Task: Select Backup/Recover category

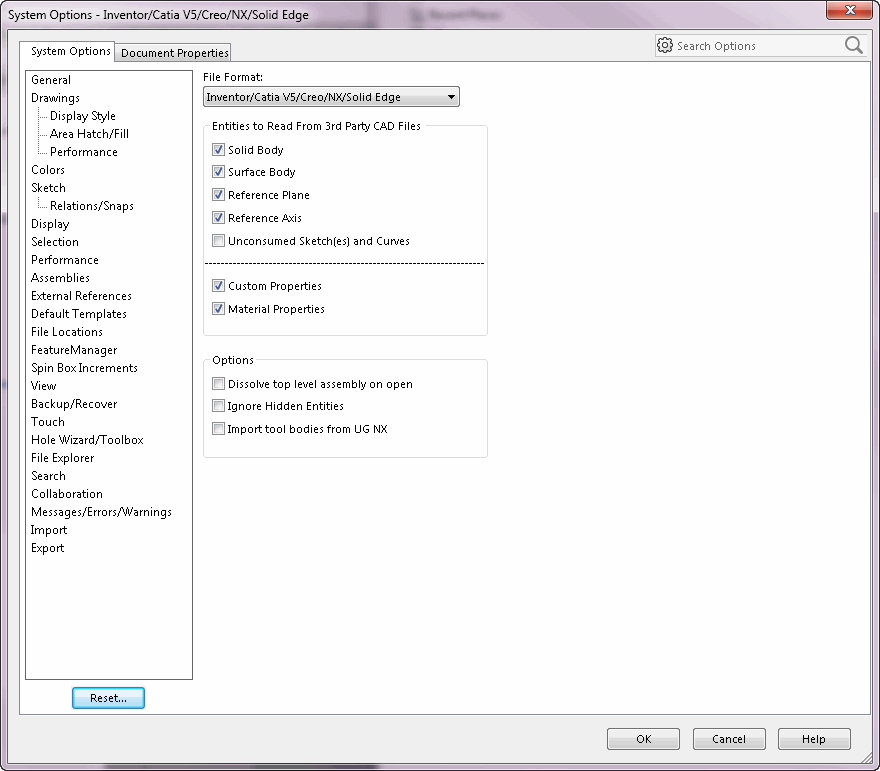Action: [74, 403]
